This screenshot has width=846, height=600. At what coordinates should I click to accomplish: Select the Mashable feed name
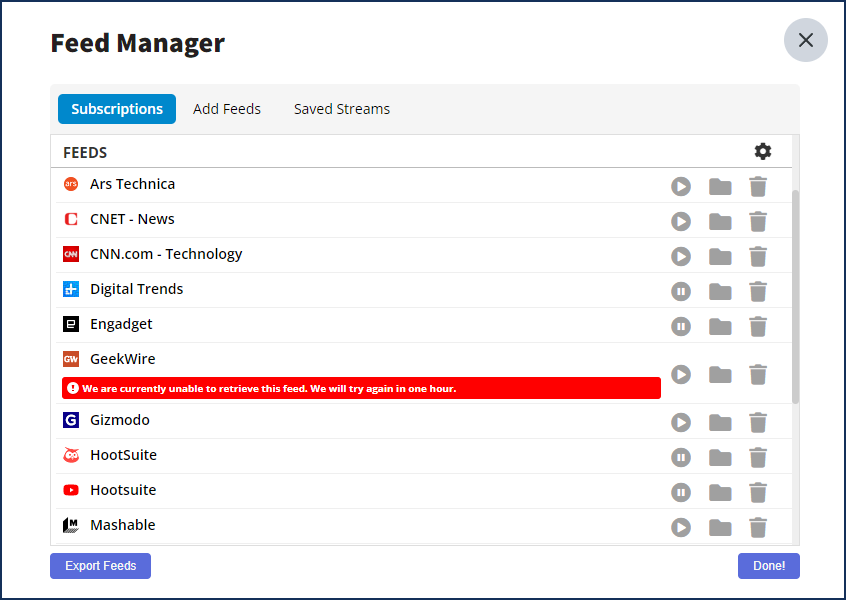(122, 525)
